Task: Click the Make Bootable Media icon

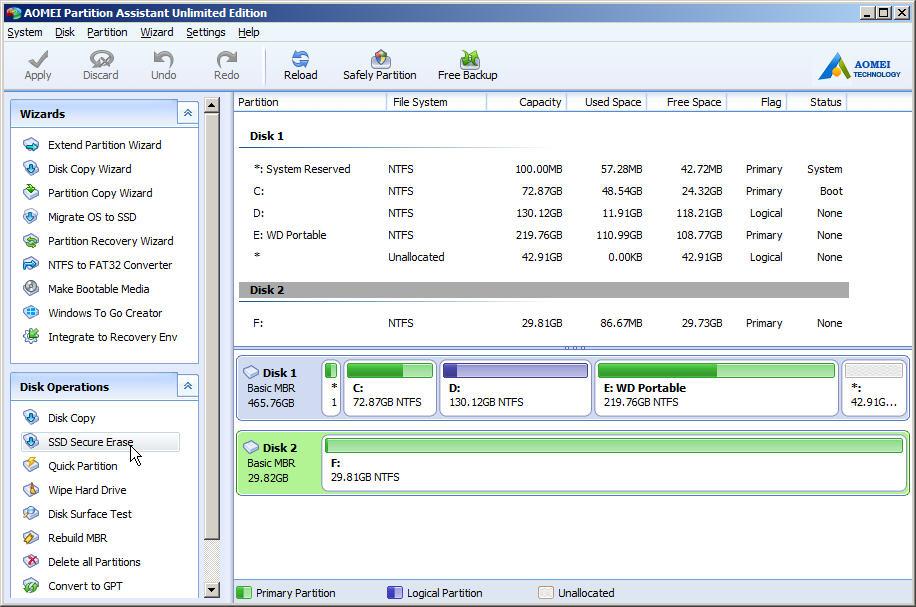Action: pyautogui.click(x=31, y=288)
